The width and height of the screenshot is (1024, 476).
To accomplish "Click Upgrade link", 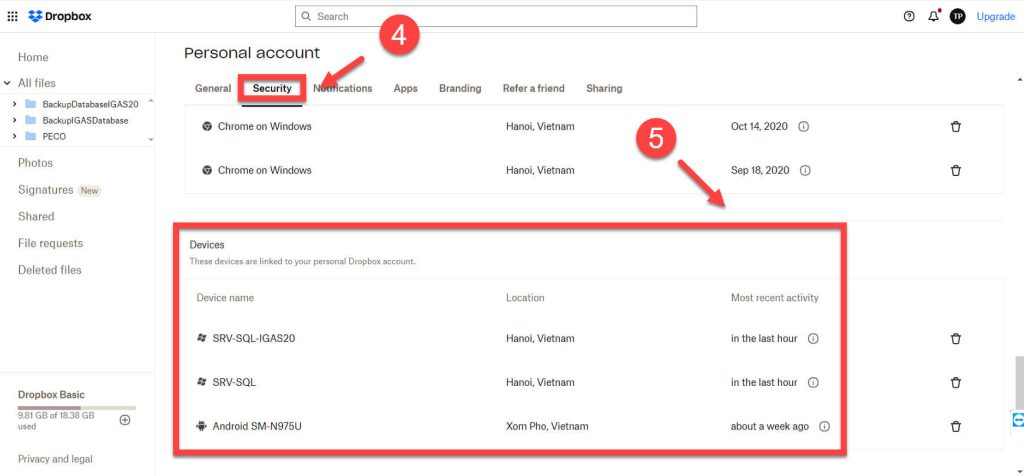I will 996,16.
